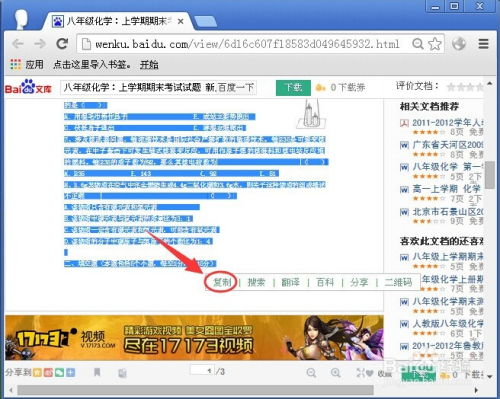The height and width of the screenshot is (399, 500).
Task: Choose 复制 in the selection popup menu
Action: pos(222,282)
